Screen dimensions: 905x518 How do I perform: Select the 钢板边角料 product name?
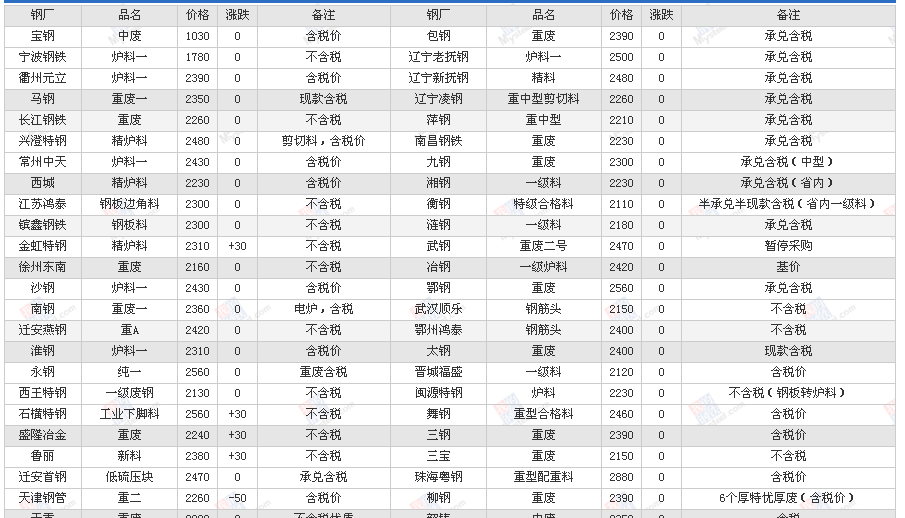[129, 204]
